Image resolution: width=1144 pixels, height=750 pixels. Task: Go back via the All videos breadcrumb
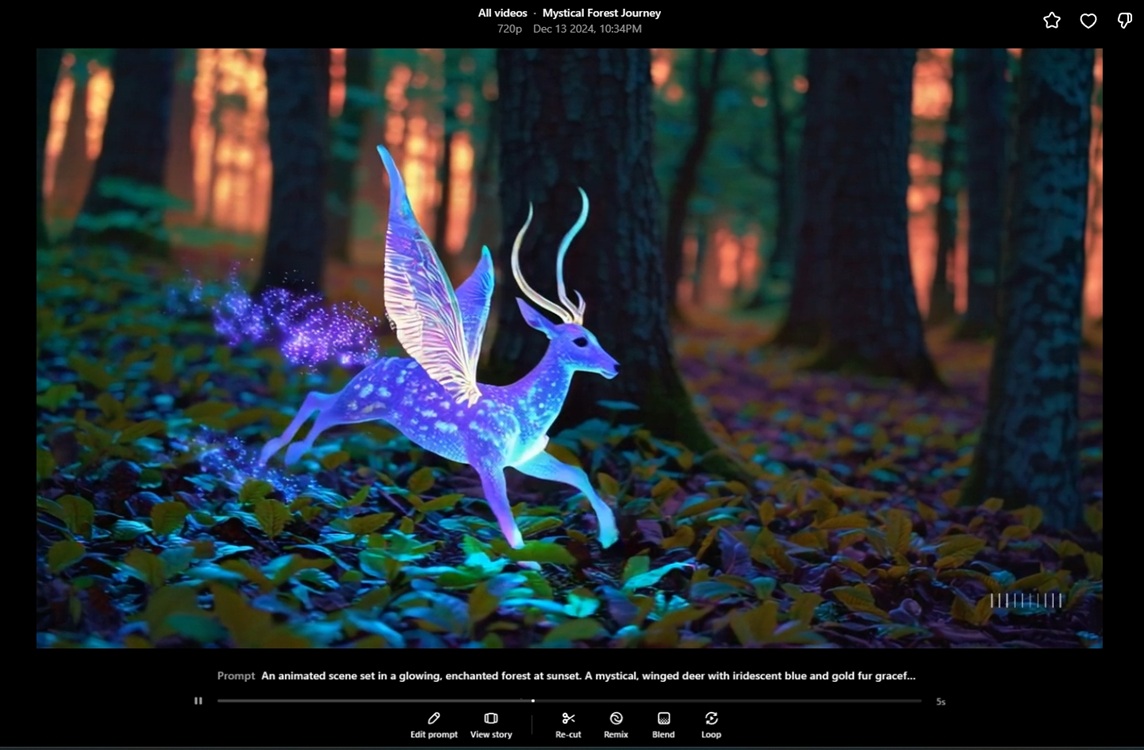point(501,13)
